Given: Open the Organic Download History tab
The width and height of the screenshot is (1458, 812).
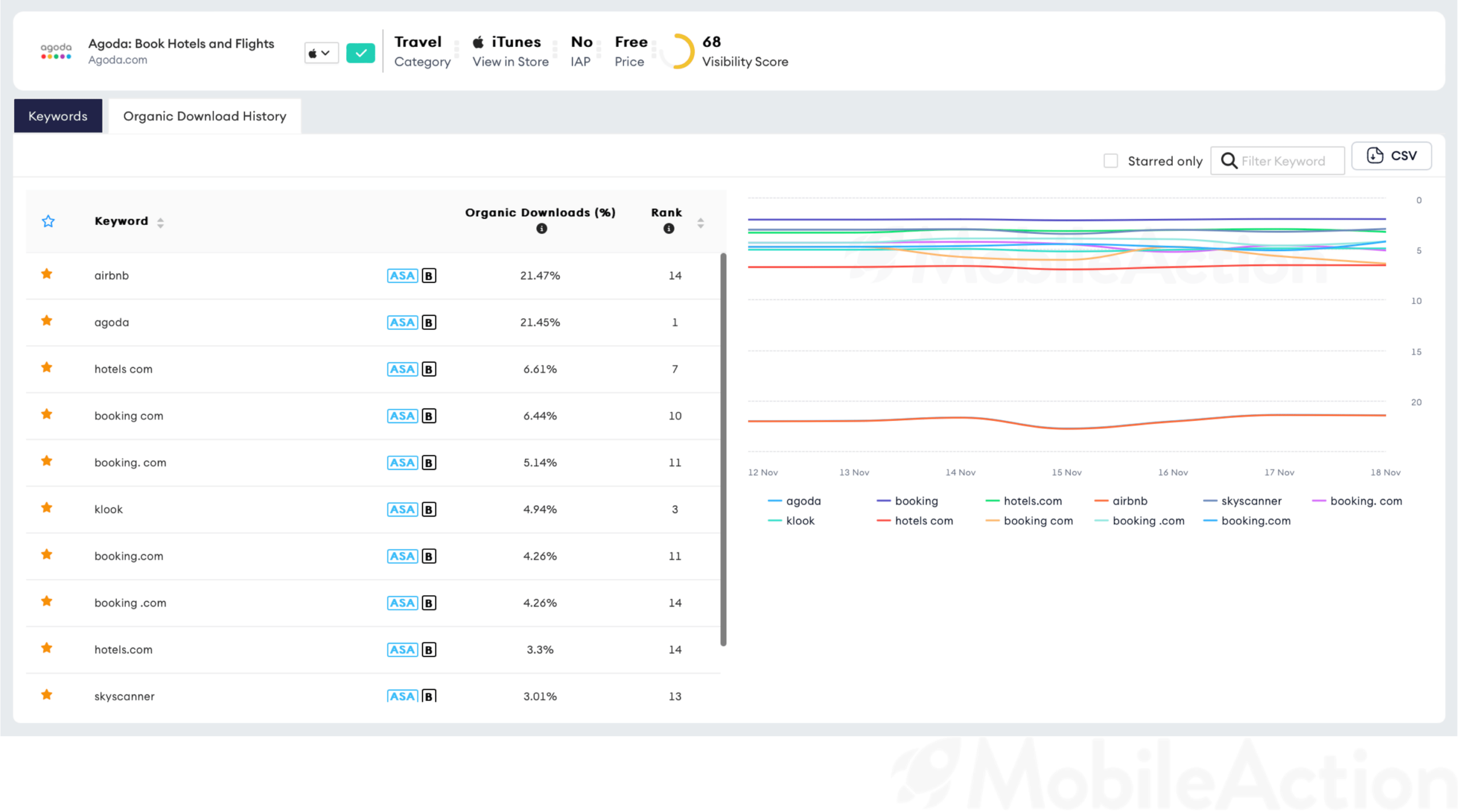Looking at the screenshot, I should 204,116.
